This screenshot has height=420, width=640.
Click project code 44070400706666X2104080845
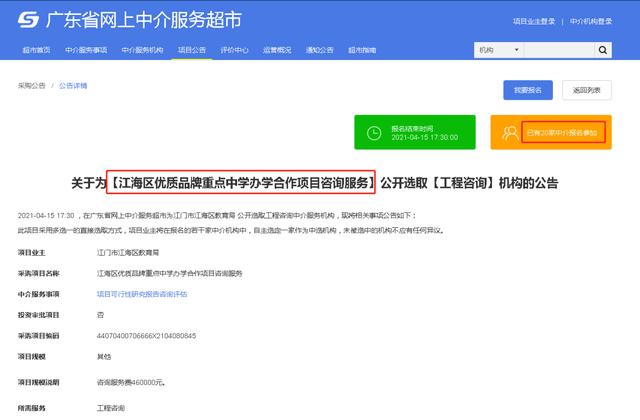click(x=146, y=336)
